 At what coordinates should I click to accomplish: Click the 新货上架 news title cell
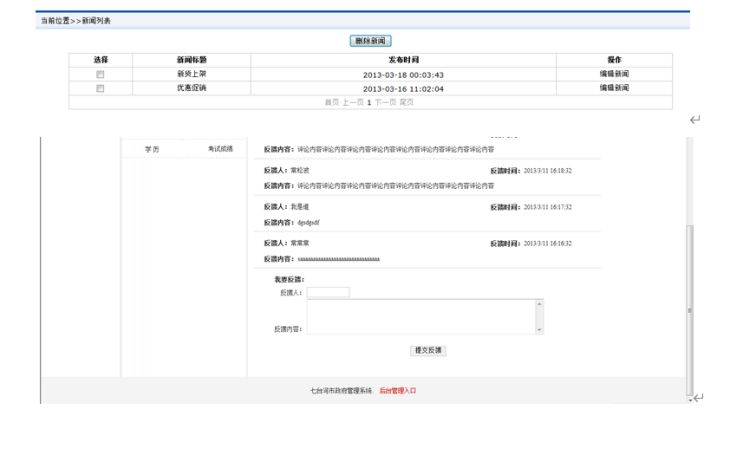point(191,74)
